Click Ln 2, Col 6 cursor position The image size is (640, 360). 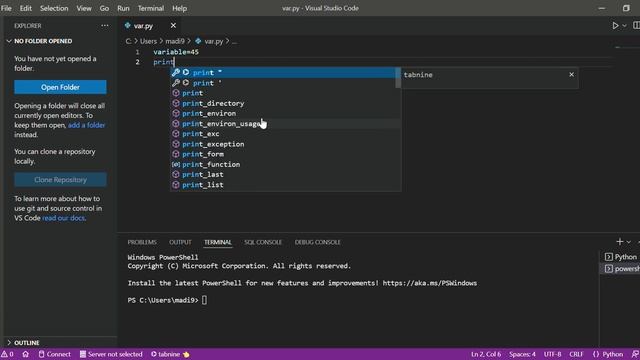coord(486,354)
